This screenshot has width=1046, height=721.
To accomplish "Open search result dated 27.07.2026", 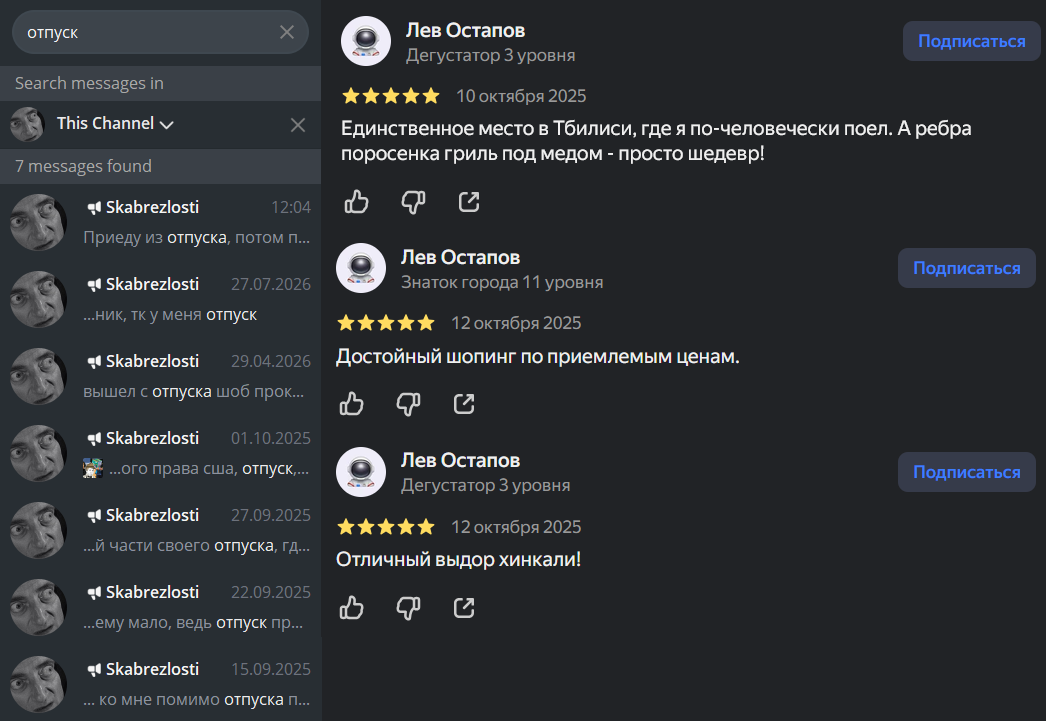I will [x=160, y=299].
